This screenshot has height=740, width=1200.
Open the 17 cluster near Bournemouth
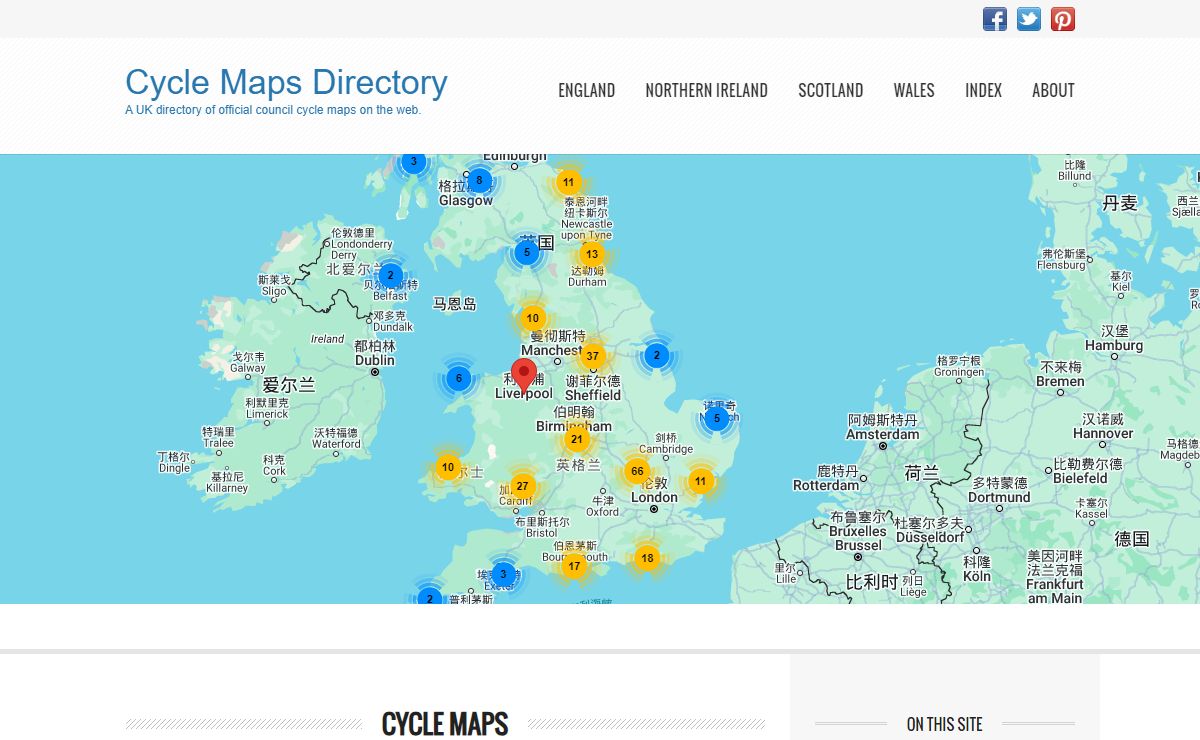(573, 566)
